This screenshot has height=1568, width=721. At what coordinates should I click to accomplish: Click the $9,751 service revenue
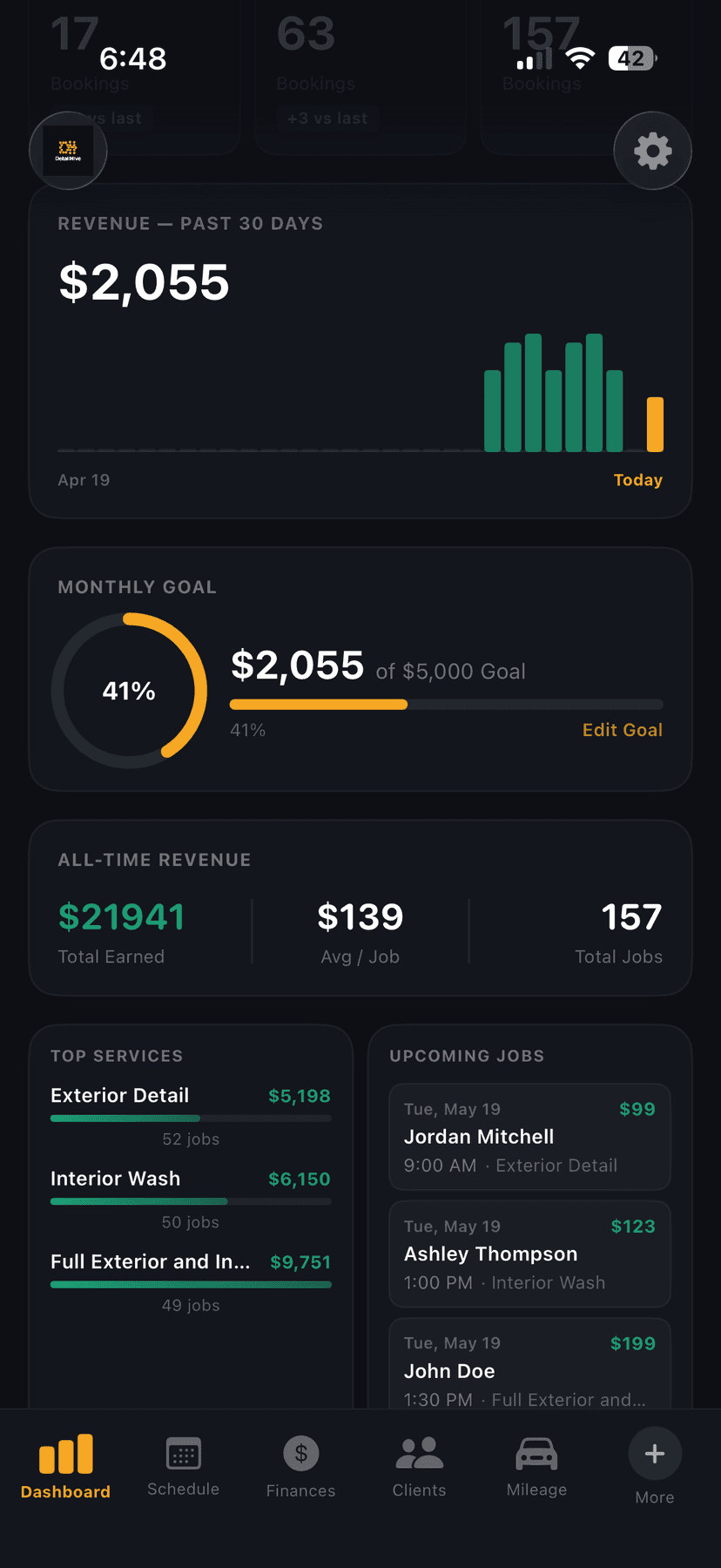point(300,1262)
